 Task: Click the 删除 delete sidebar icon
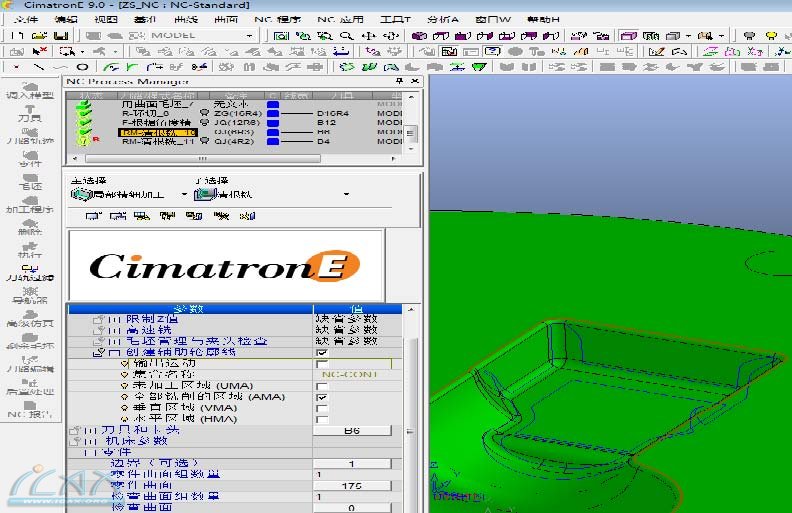coord(30,228)
